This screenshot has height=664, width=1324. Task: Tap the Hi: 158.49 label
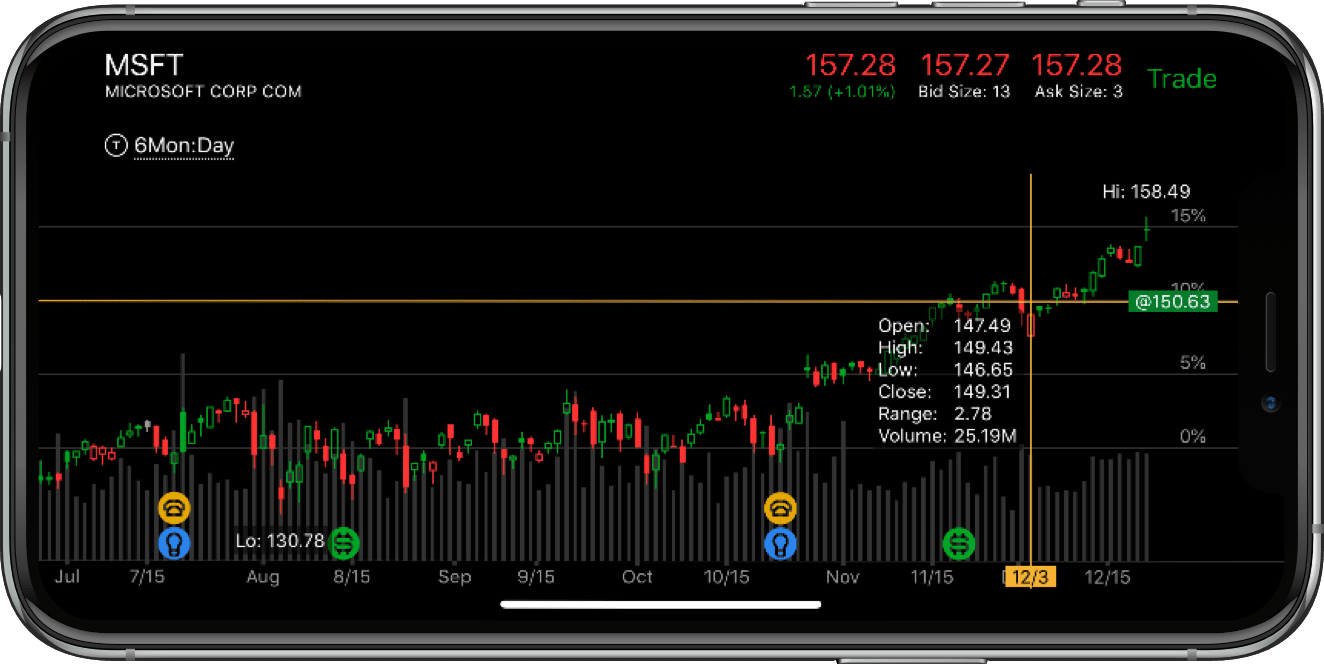click(x=1146, y=191)
